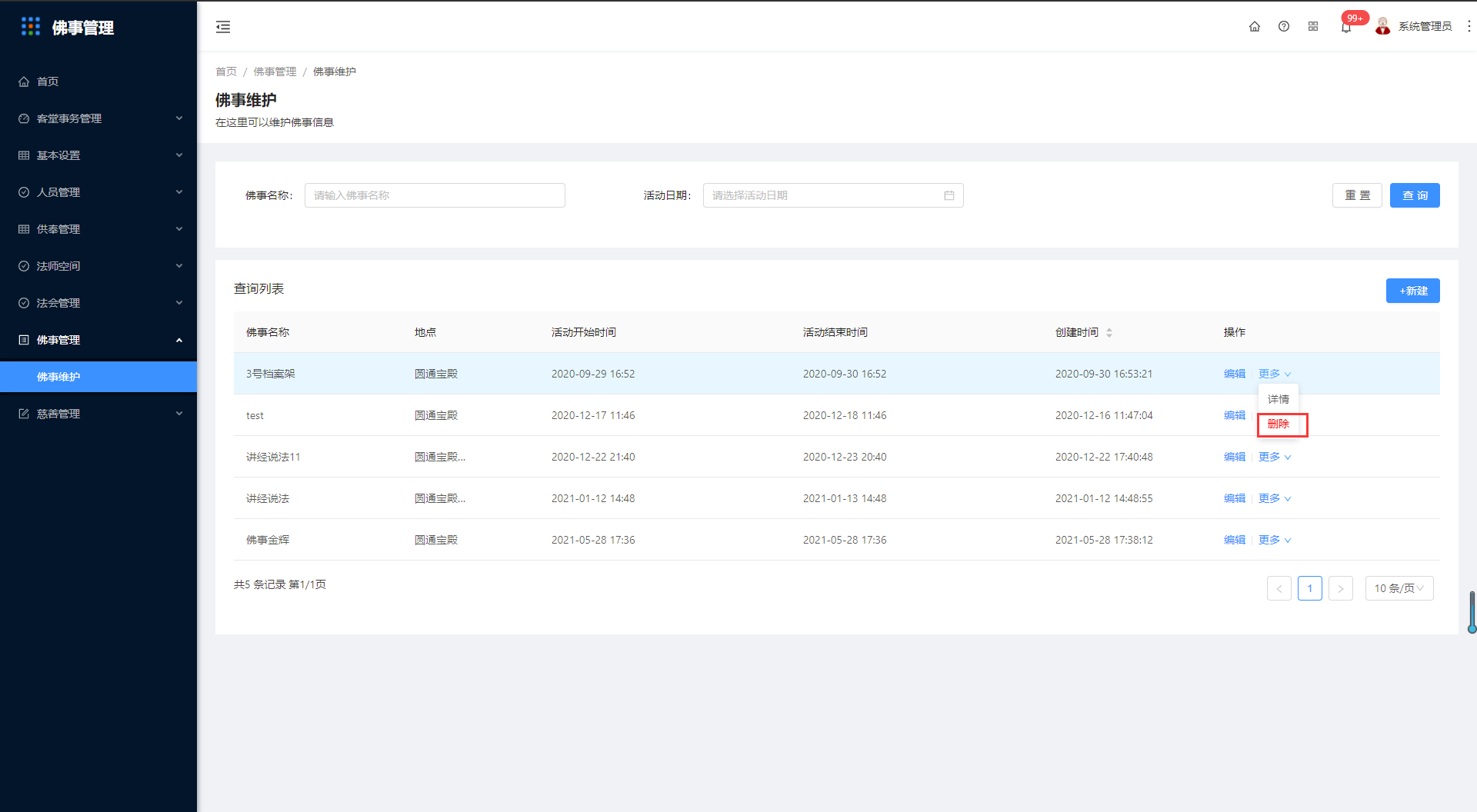The height and width of the screenshot is (812, 1477).
Task: Open 首页 in the sidebar
Action: pyautogui.click(x=98, y=82)
